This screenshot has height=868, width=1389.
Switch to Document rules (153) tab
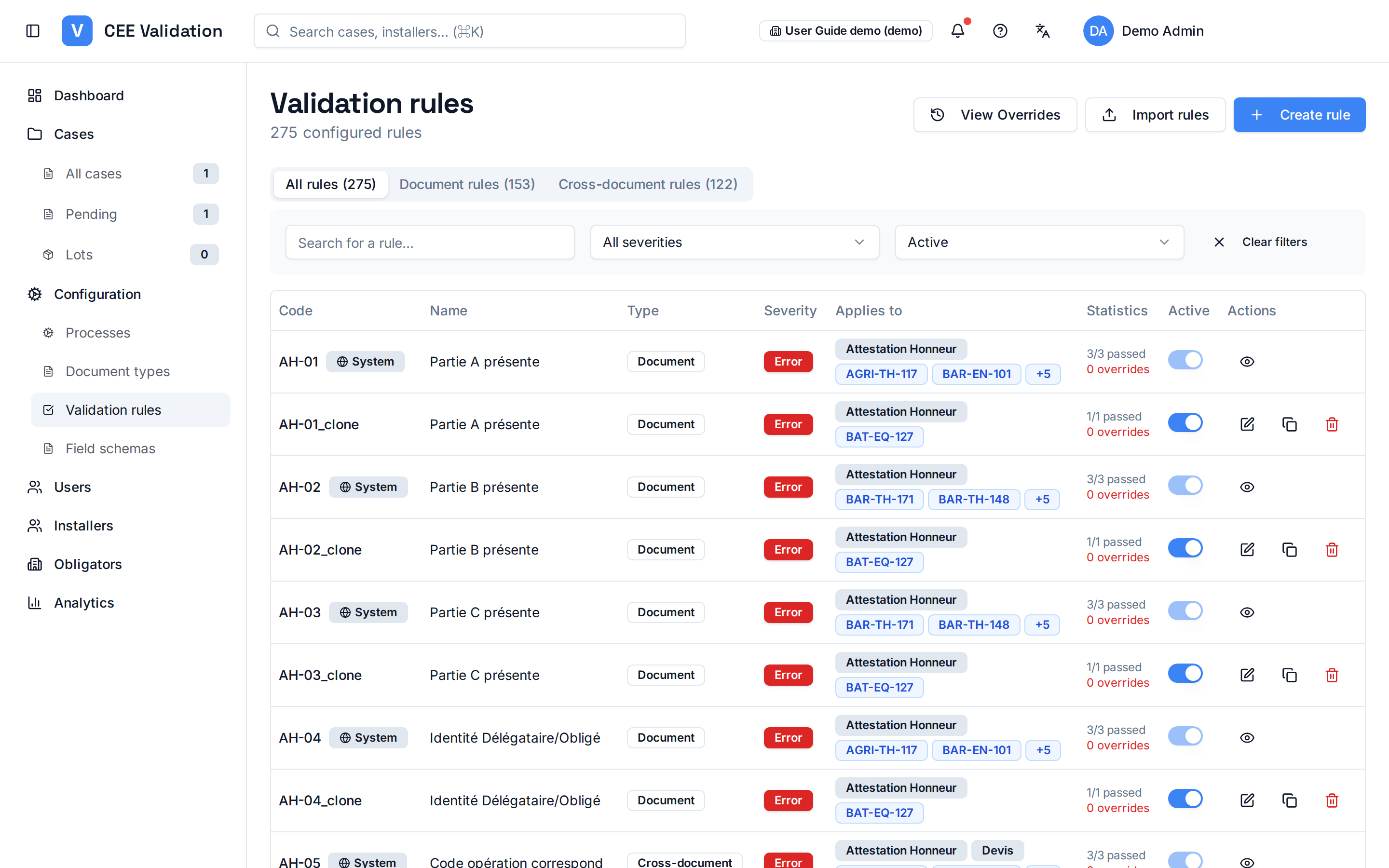[x=467, y=184]
